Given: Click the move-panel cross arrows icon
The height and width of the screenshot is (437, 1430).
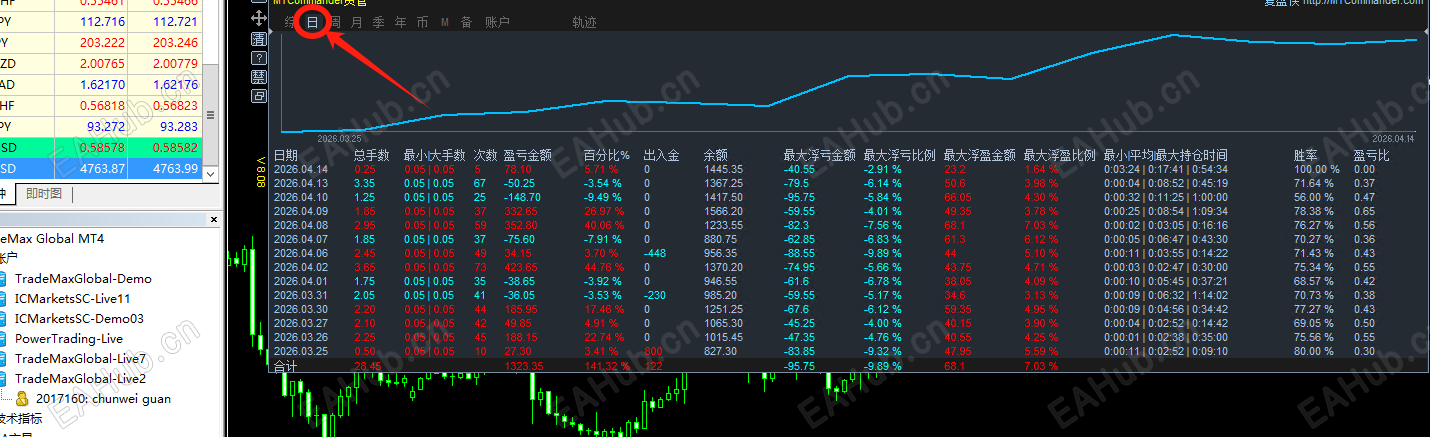Looking at the screenshot, I should [x=259, y=17].
